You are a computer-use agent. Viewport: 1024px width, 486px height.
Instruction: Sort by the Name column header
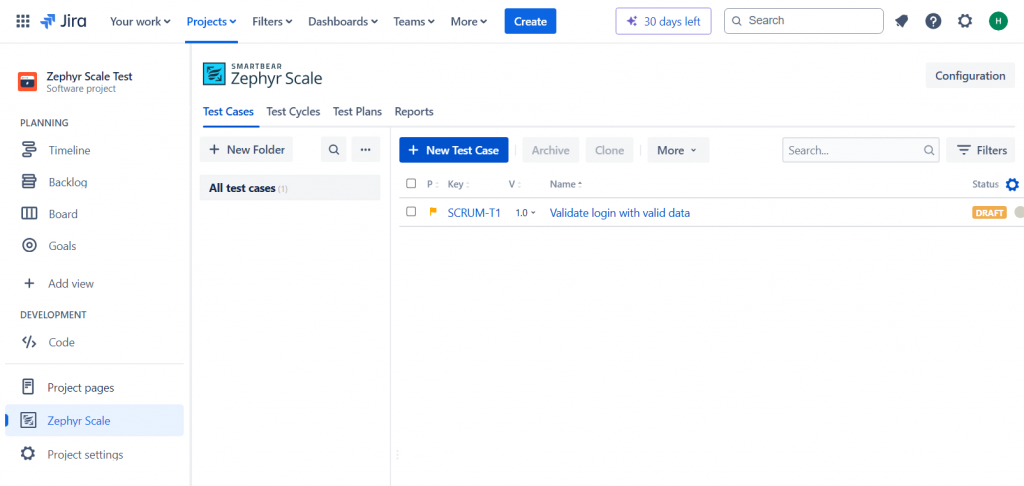point(566,184)
